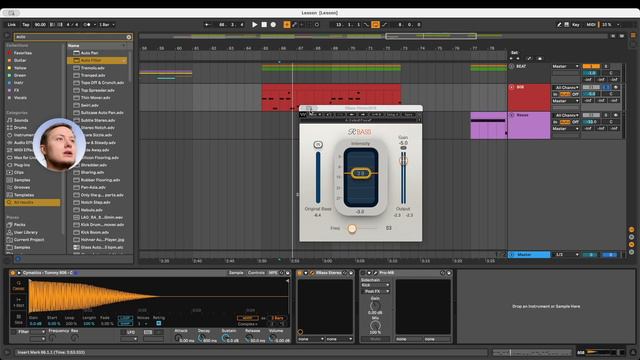
Task: Toggle the IN button above Original Bass
Action: point(318,144)
